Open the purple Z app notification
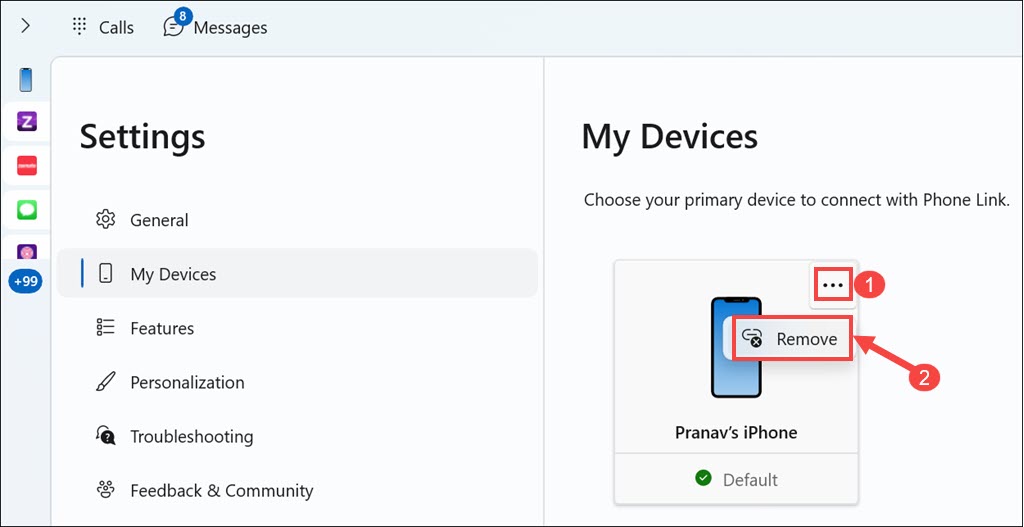Viewport: 1024px width, 527px height. [27, 122]
